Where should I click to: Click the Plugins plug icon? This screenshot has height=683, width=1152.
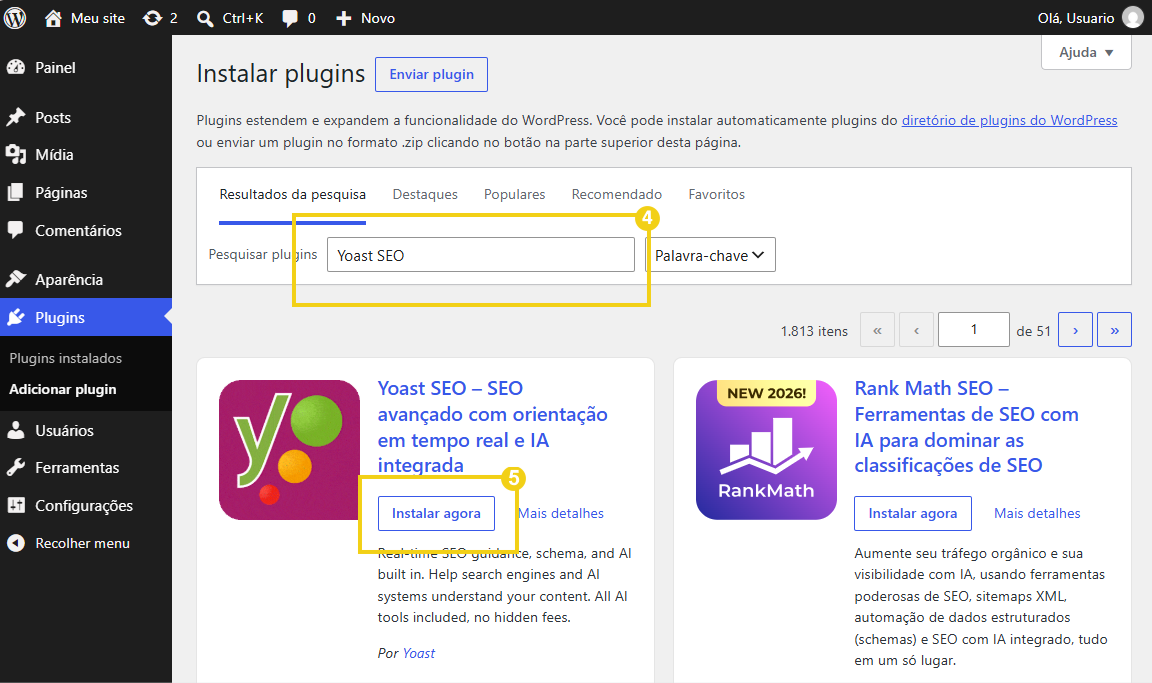tap(15, 318)
